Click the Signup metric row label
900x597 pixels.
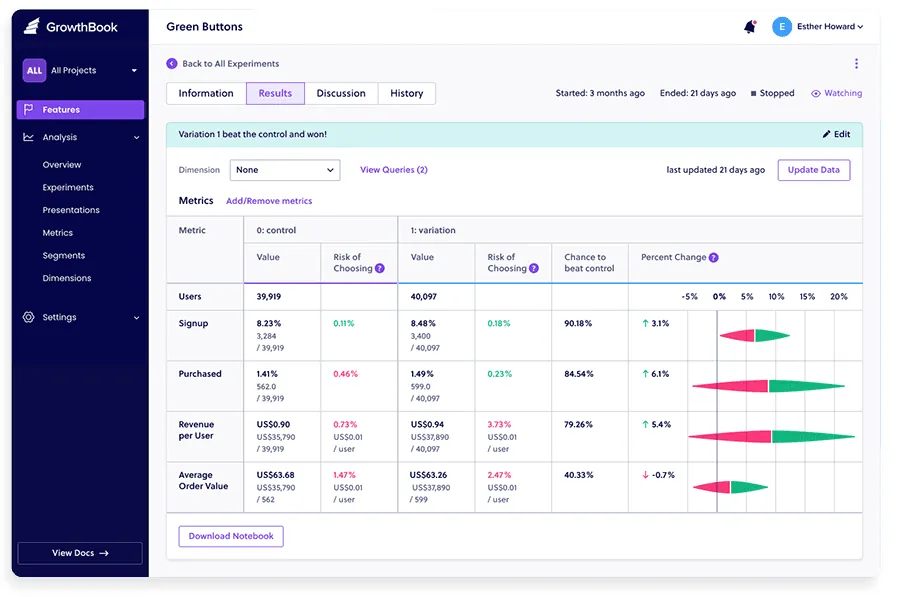click(193, 323)
